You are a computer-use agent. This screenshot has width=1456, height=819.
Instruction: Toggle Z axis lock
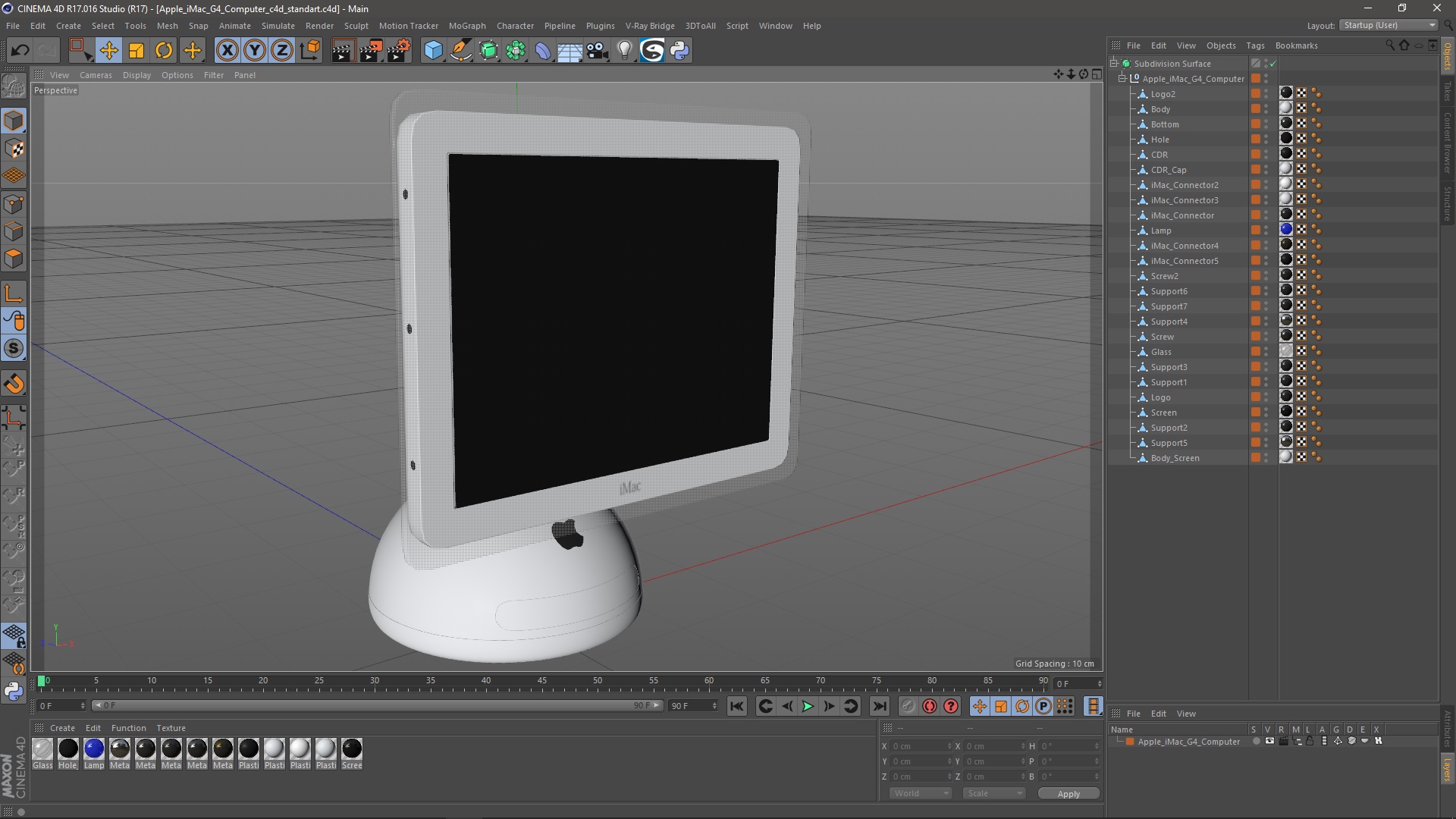(x=282, y=51)
